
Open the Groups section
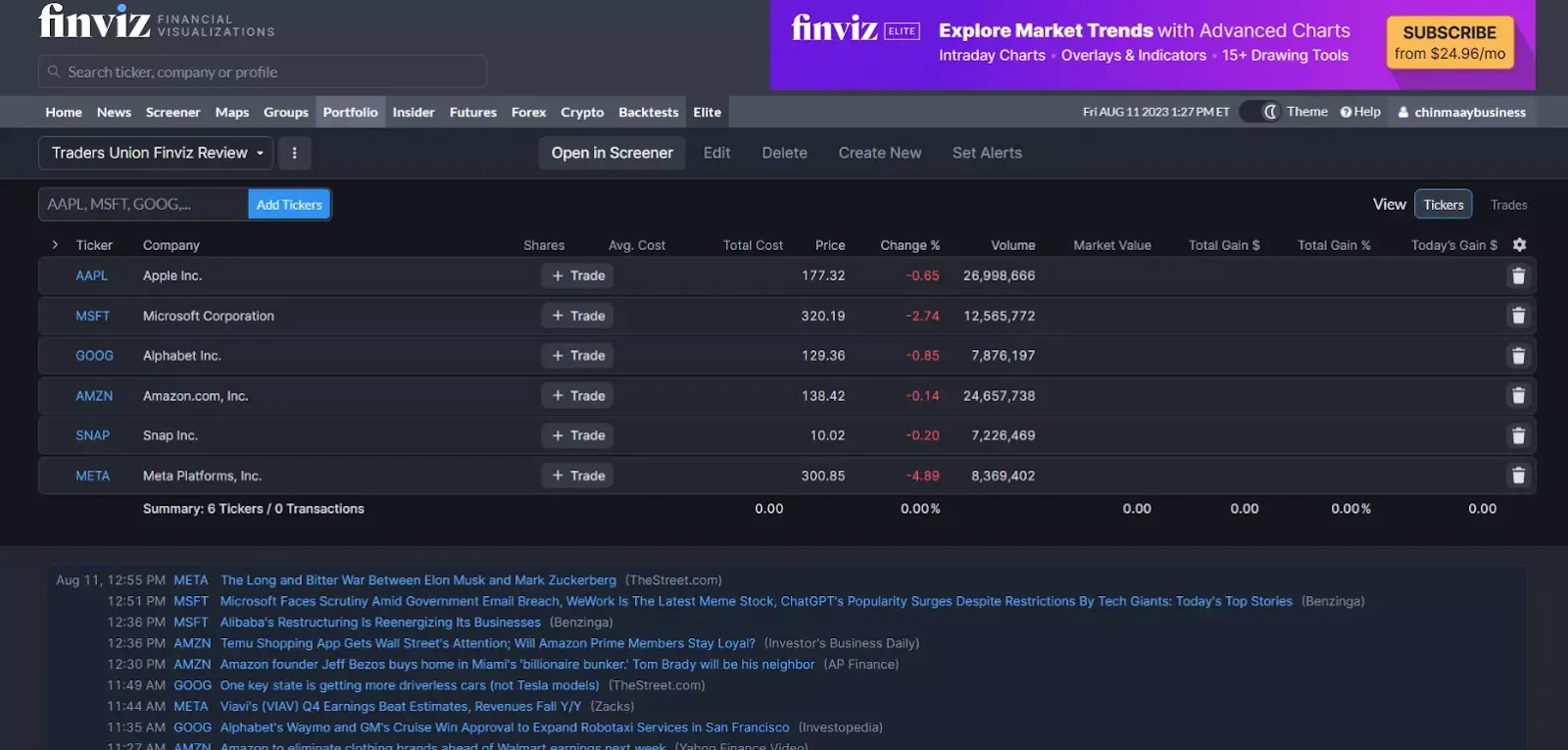pos(286,112)
